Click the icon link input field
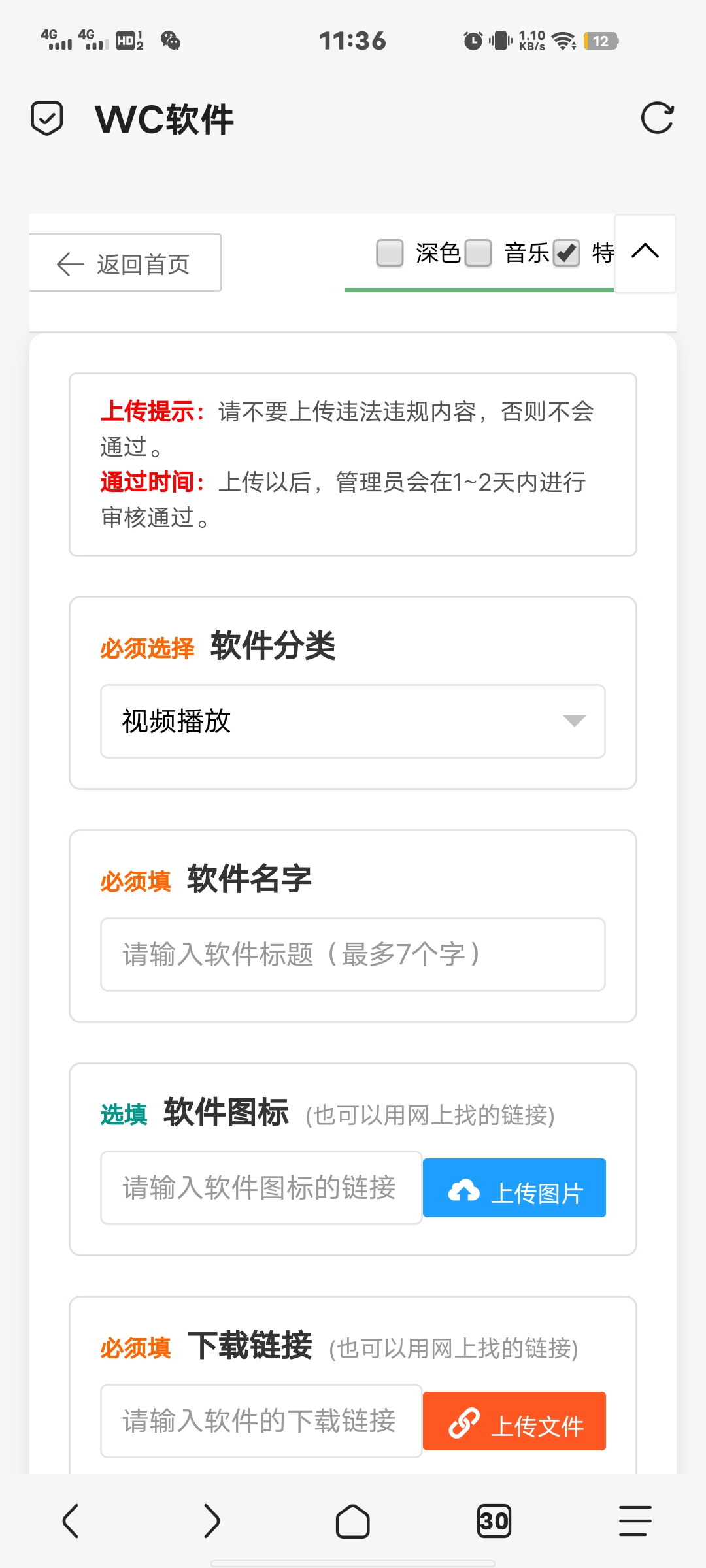This screenshot has height=1568, width=706. point(261,1188)
